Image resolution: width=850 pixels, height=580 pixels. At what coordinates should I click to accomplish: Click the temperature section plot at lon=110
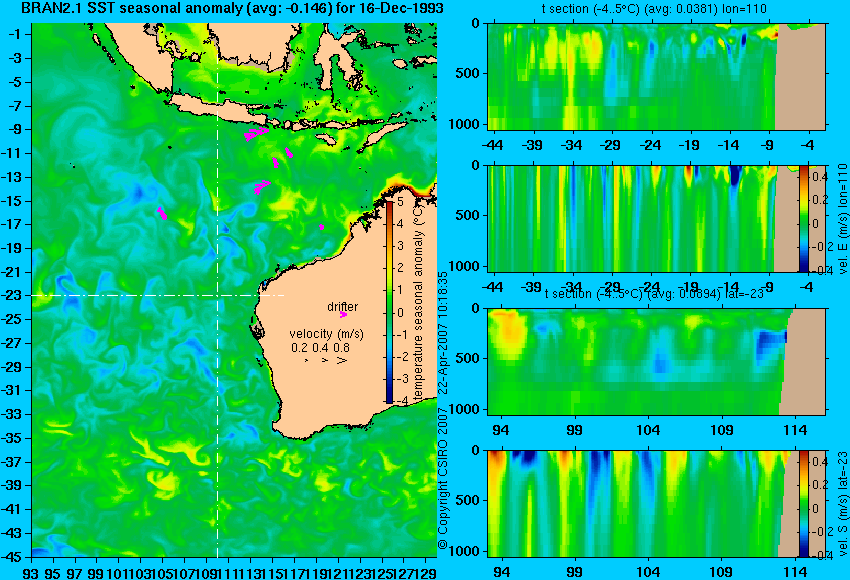coord(656,76)
